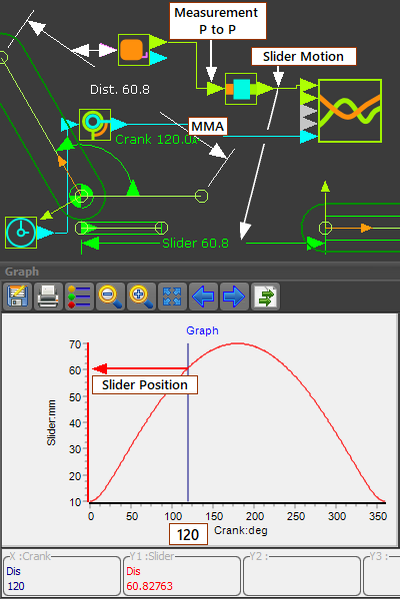
Task: Click the Y1 Slider value 60.82763
Action: click(x=149, y=586)
